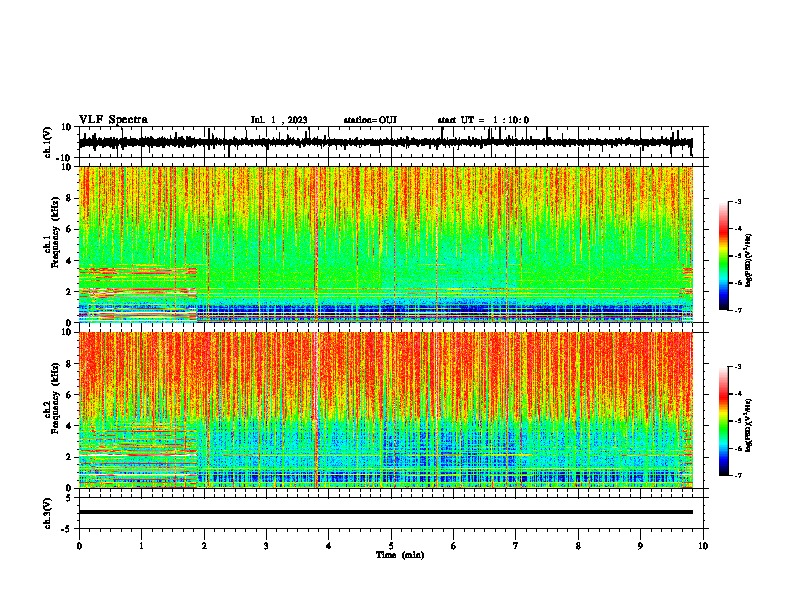The image size is (792, 612).
Task: Click the time axis tick label "2"
Action: coord(204,546)
